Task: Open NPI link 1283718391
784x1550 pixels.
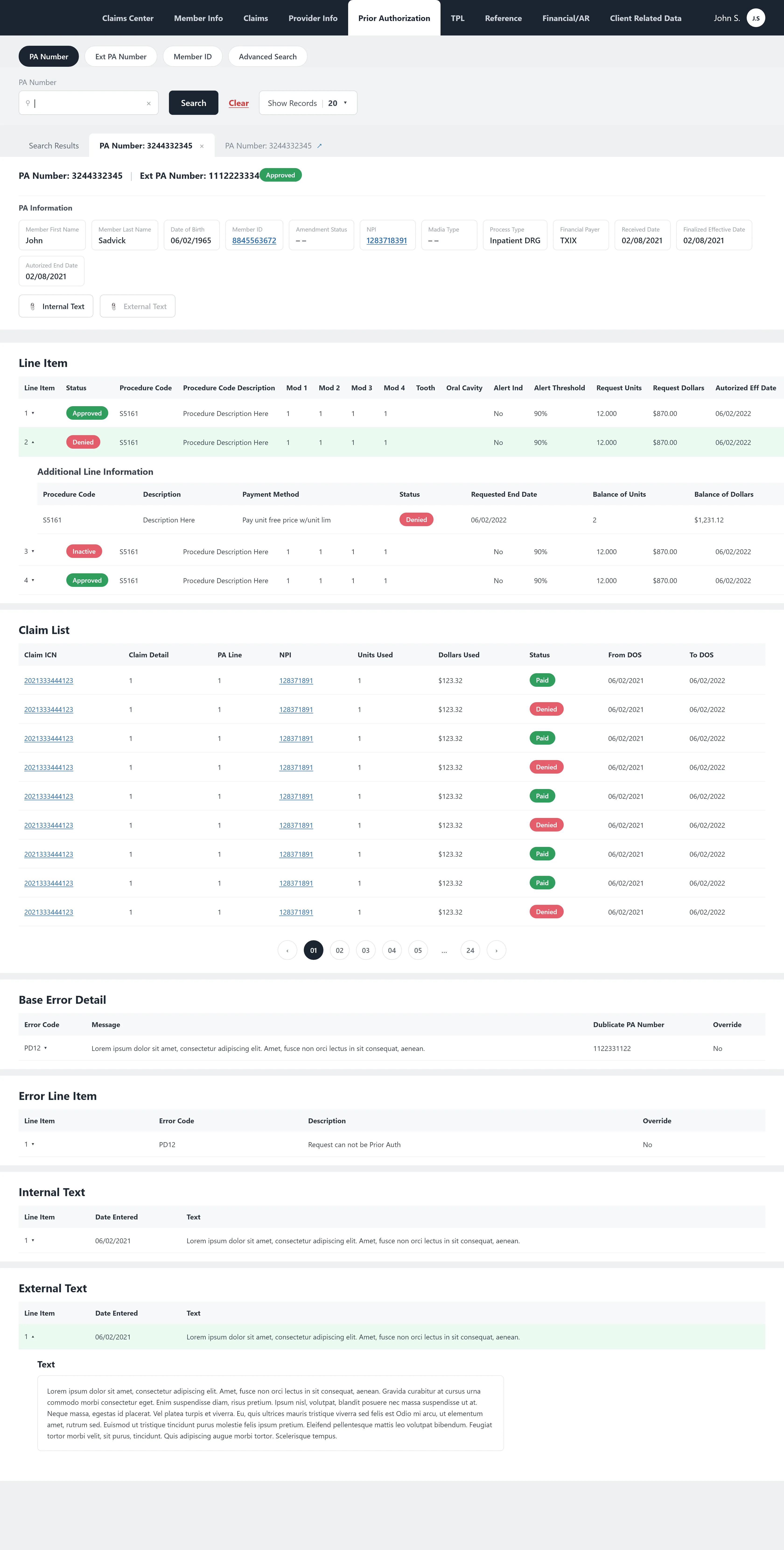Action: [x=387, y=241]
